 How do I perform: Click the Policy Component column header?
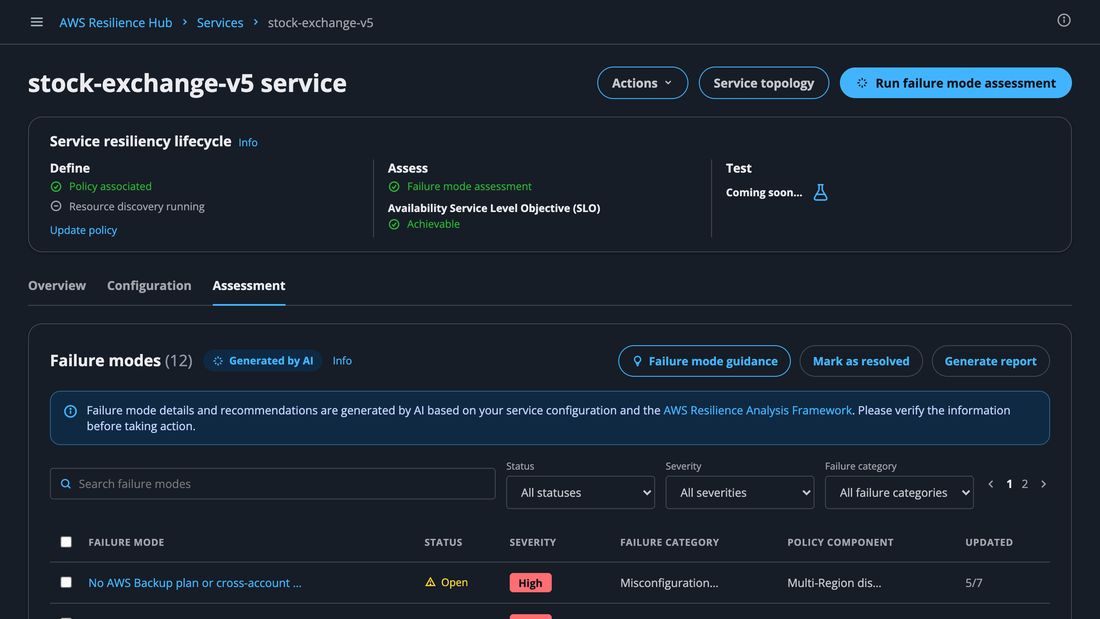click(x=840, y=543)
